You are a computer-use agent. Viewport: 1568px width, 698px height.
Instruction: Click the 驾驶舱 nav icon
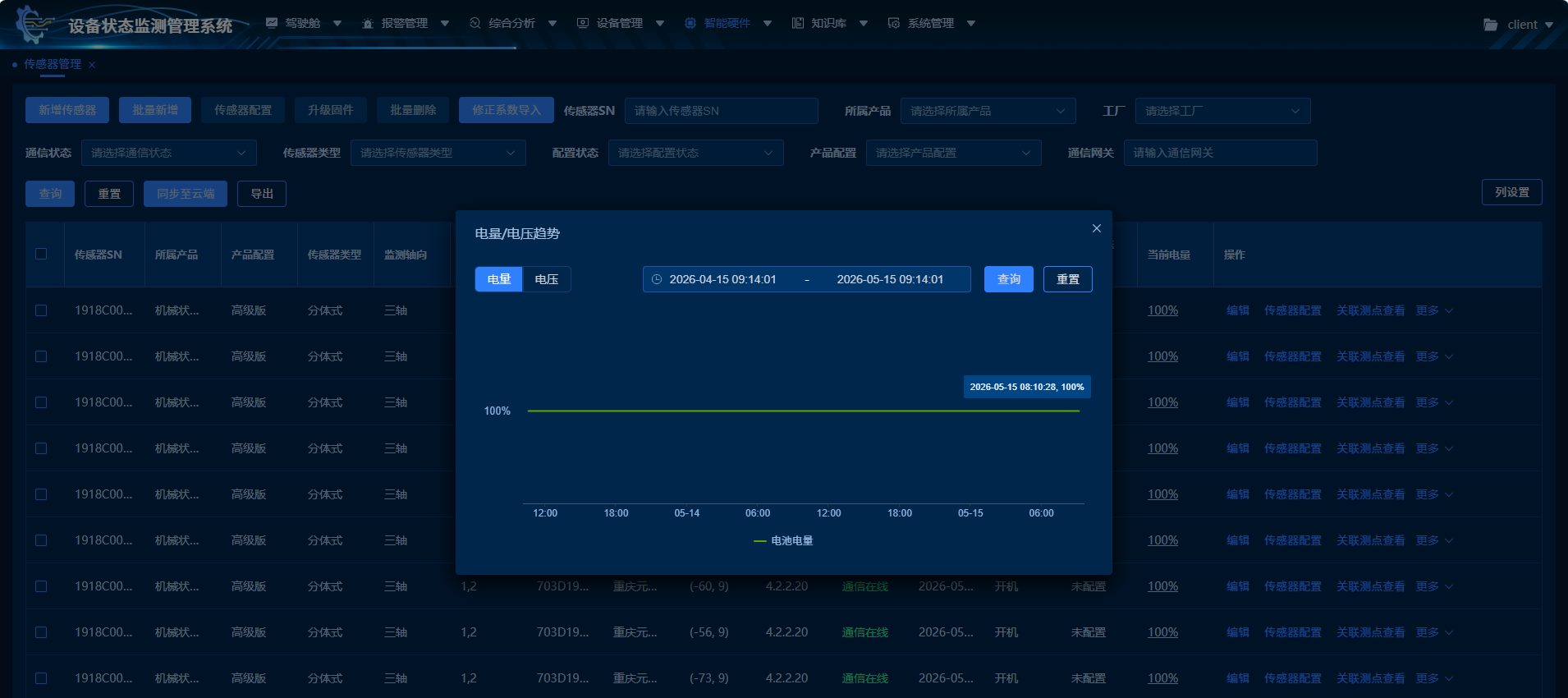272,23
